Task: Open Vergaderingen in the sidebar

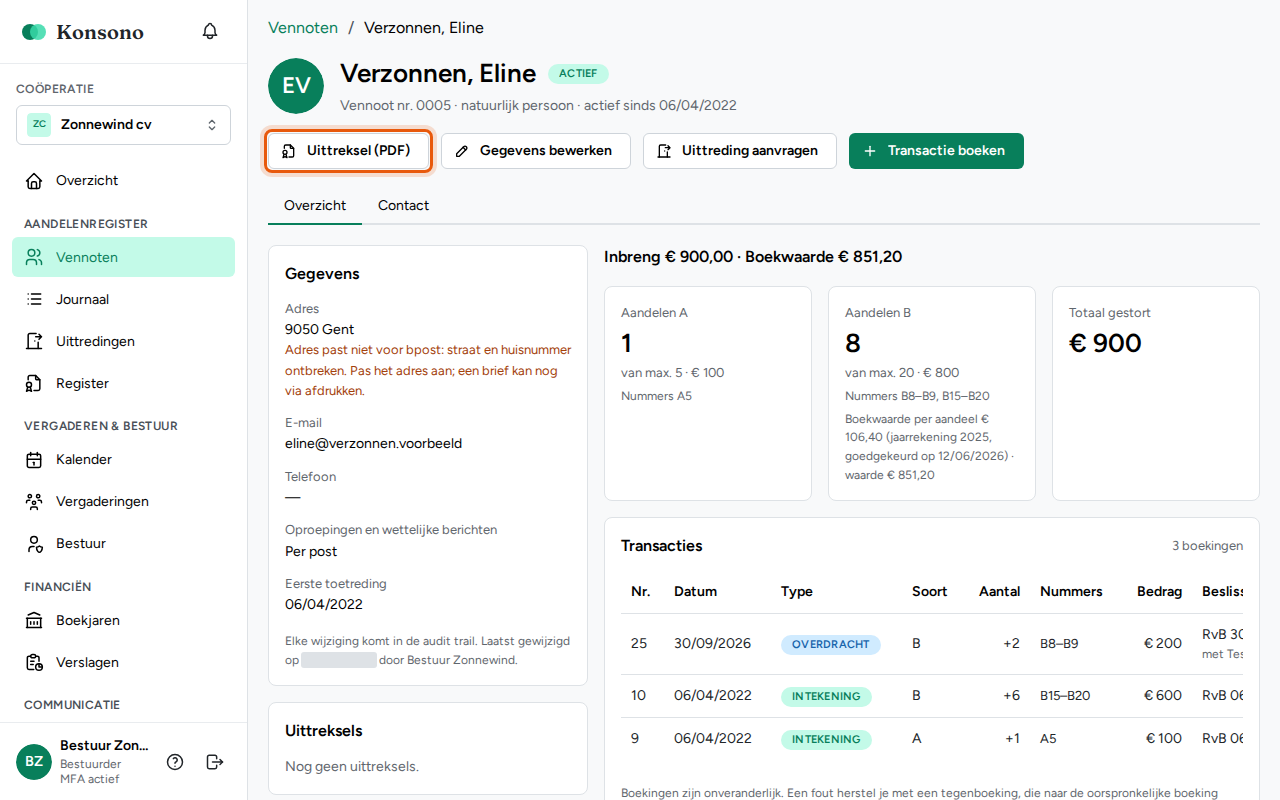Action: coord(123,502)
